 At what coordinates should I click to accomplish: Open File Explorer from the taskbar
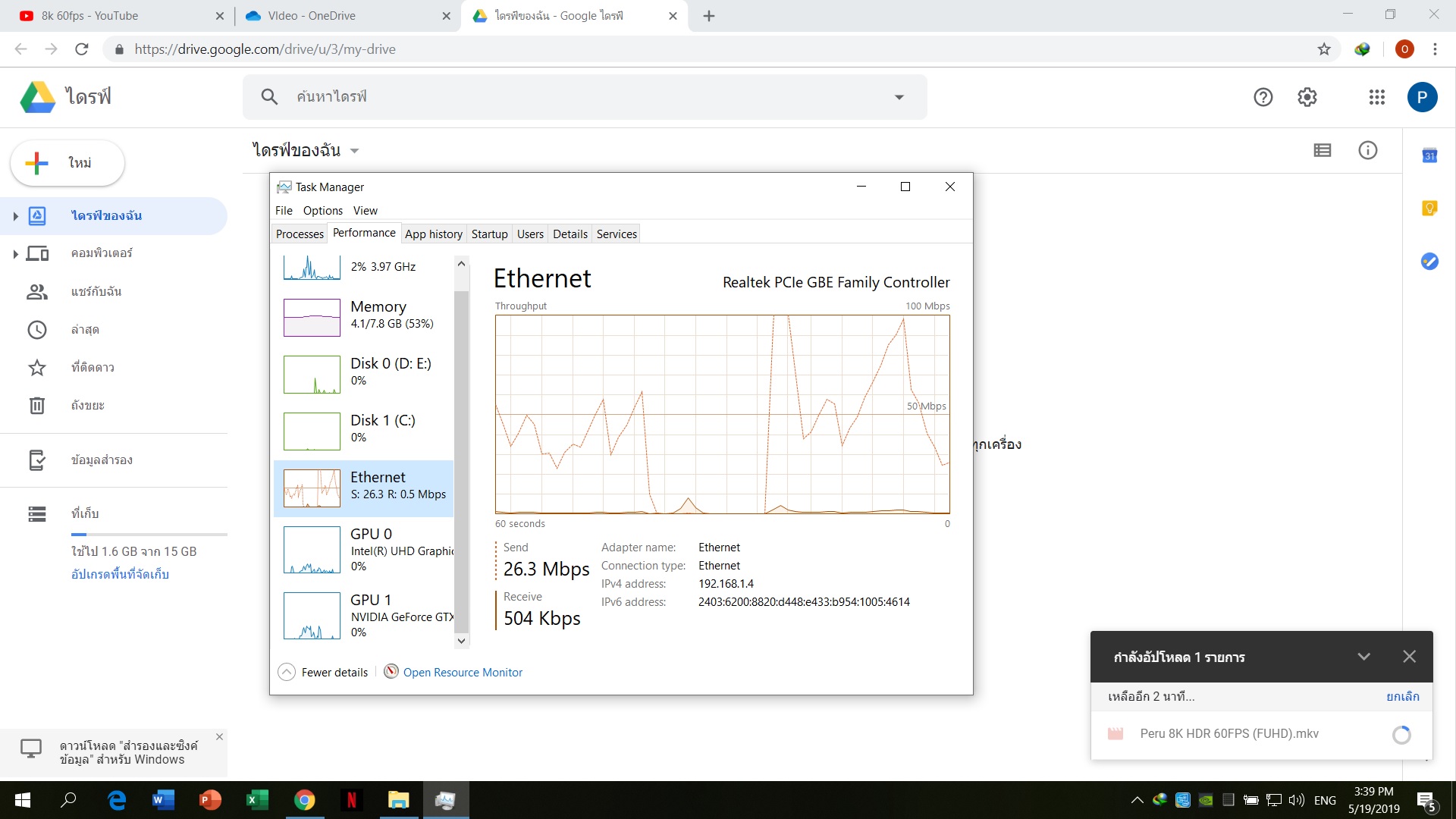click(398, 800)
